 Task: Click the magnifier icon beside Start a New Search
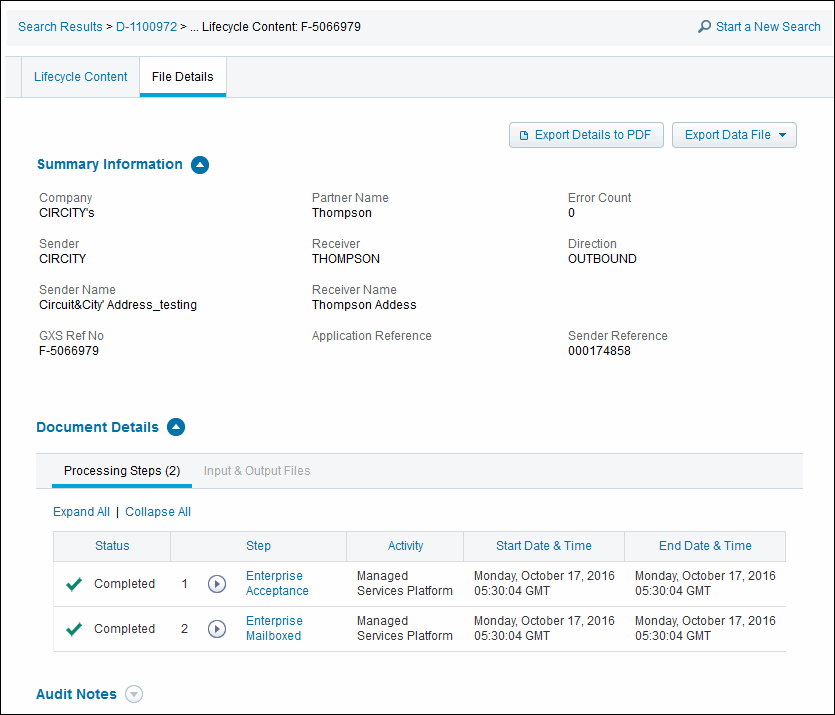(704, 27)
